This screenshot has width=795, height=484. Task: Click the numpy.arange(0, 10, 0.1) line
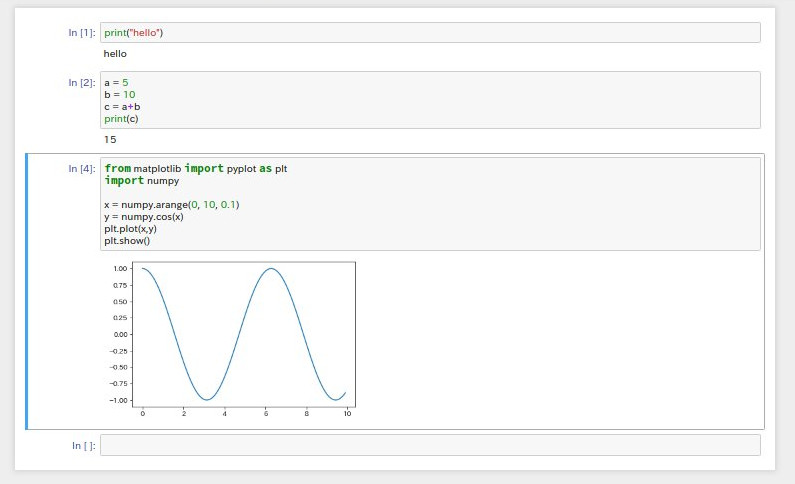(x=171, y=205)
